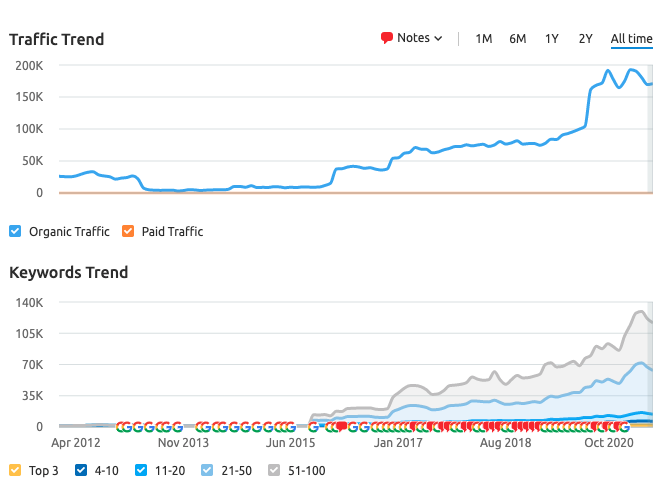The height and width of the screenshot is (485, 658).
Task: Click the 140K keywords axis label
Action: (29, 302)
